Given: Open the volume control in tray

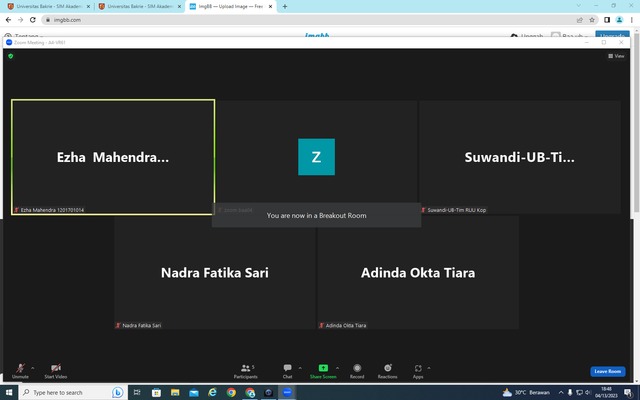Looking at the screenshot, I should tap(588, 392).
